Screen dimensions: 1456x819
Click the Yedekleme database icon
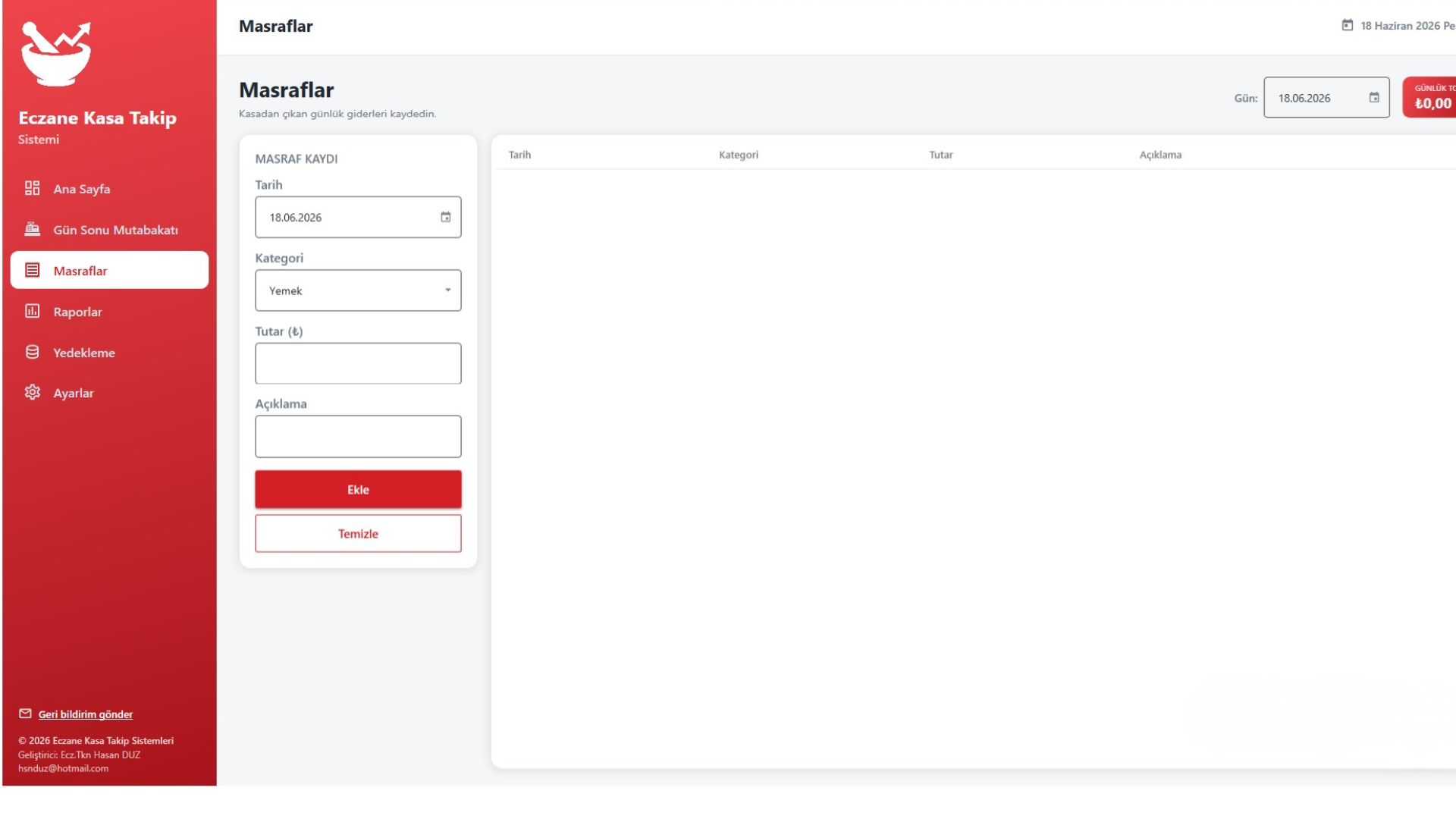[32, 352]
